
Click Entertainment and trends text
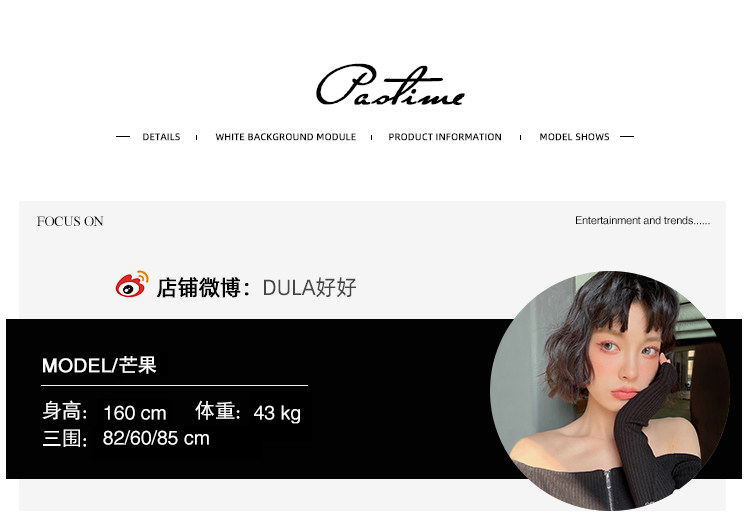pos(642,221)
